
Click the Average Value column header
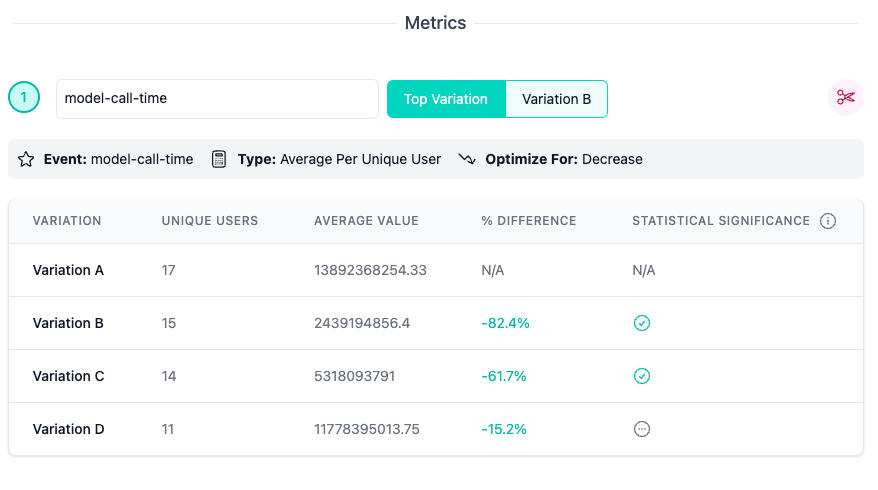click(x=366, y=221)
